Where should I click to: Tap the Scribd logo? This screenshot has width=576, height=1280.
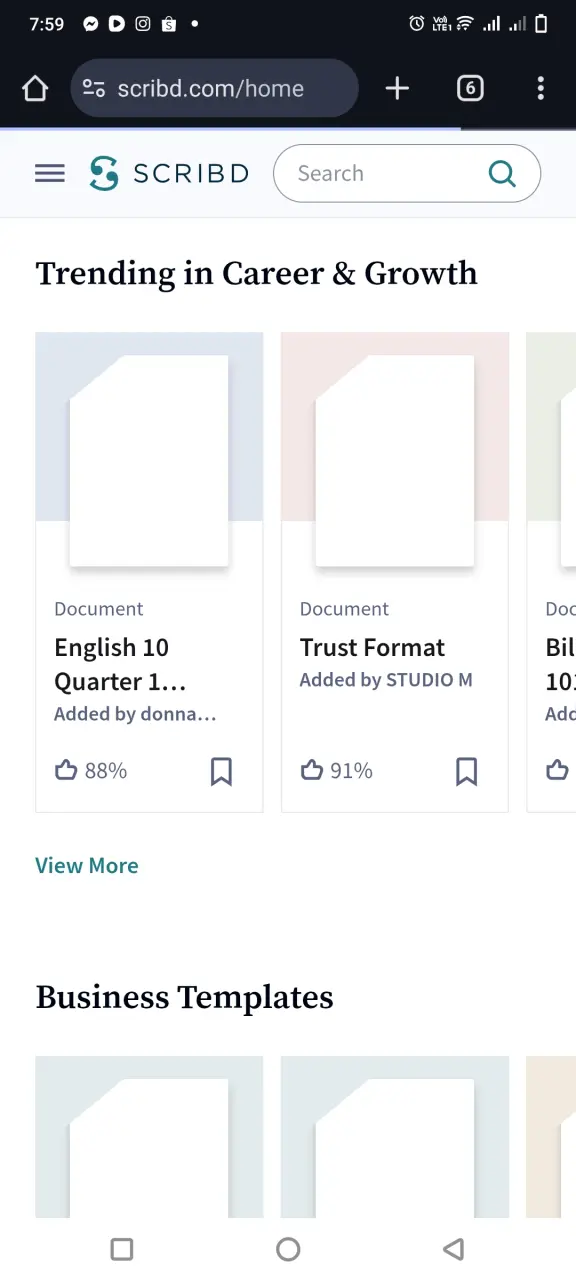[168, 173]
